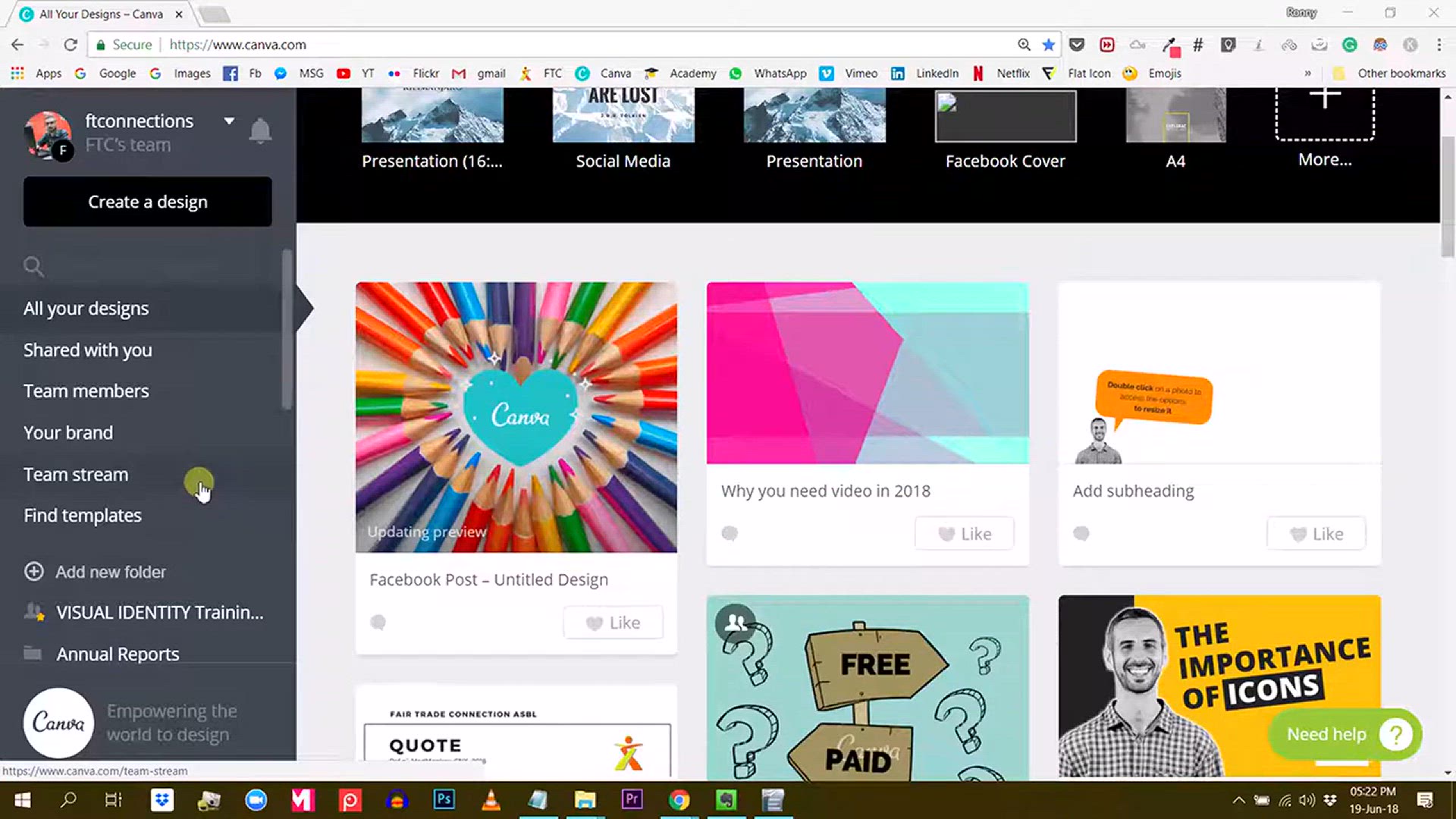Click zoom magnifier icon in address bar
Image resolution: width=1456 pixels, height=819 pixels.
[1025, 45]
